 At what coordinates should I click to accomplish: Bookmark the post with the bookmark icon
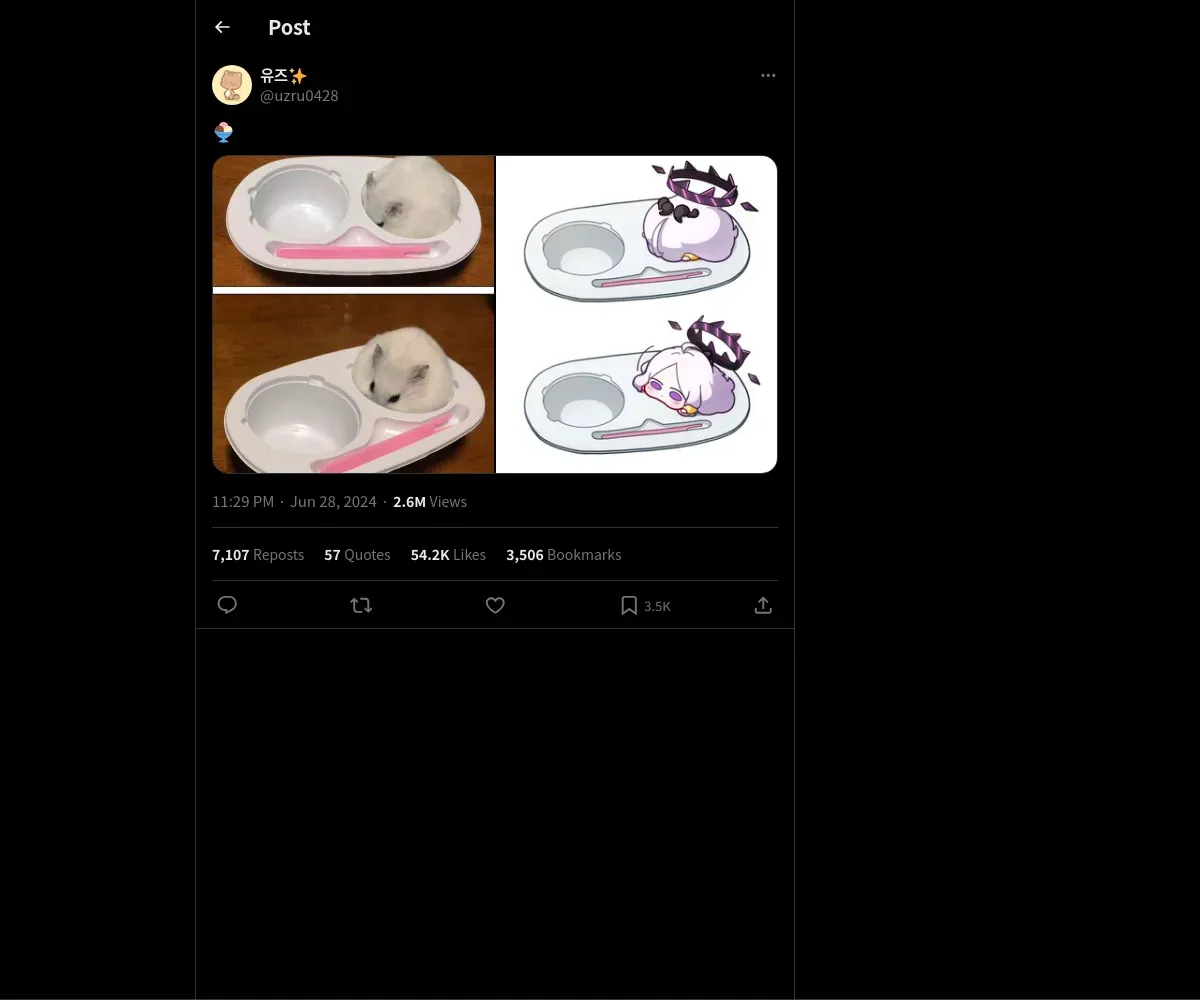click(x=629, y=605)
